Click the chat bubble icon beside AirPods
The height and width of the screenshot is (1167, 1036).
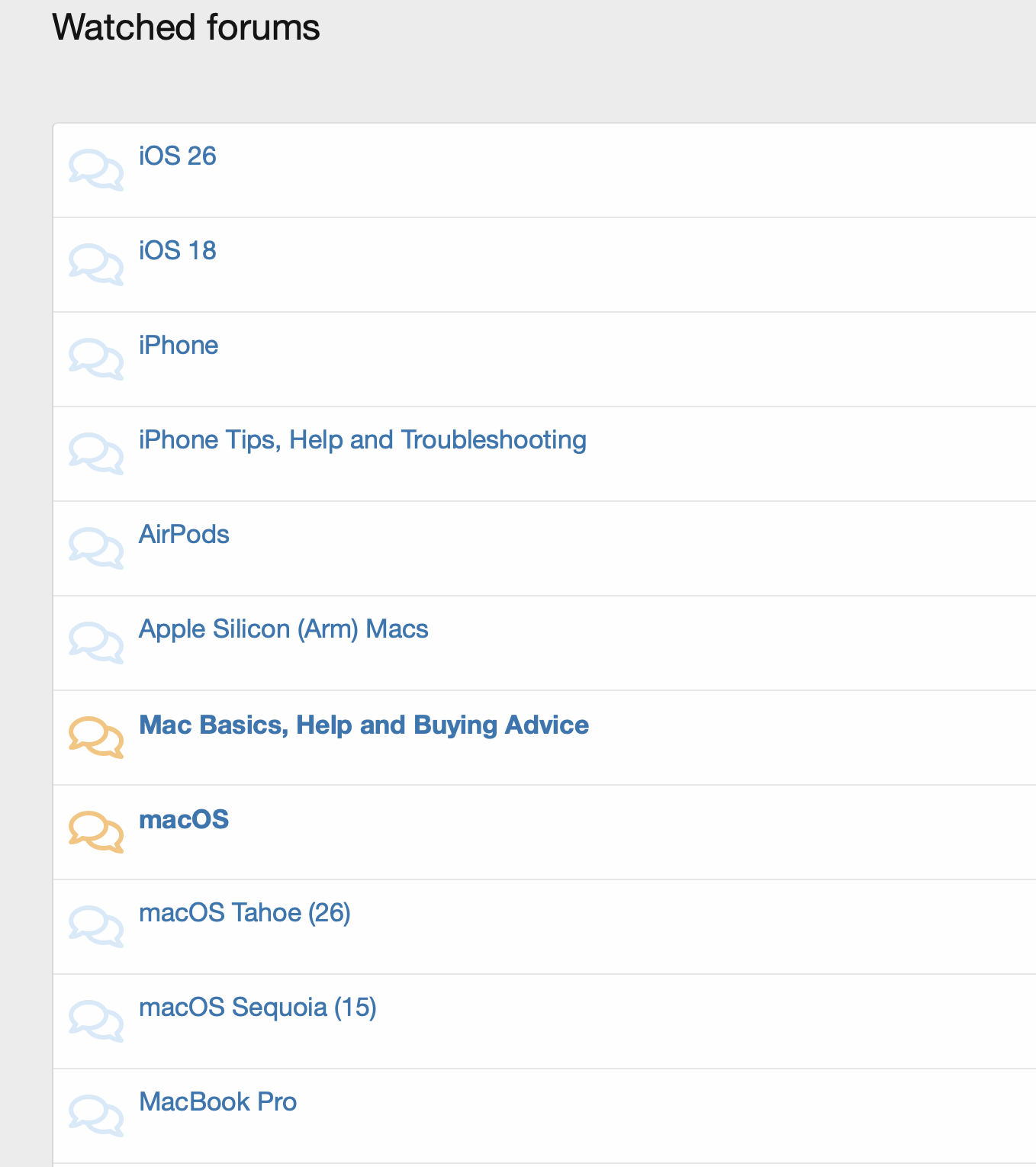click(96, 548)
